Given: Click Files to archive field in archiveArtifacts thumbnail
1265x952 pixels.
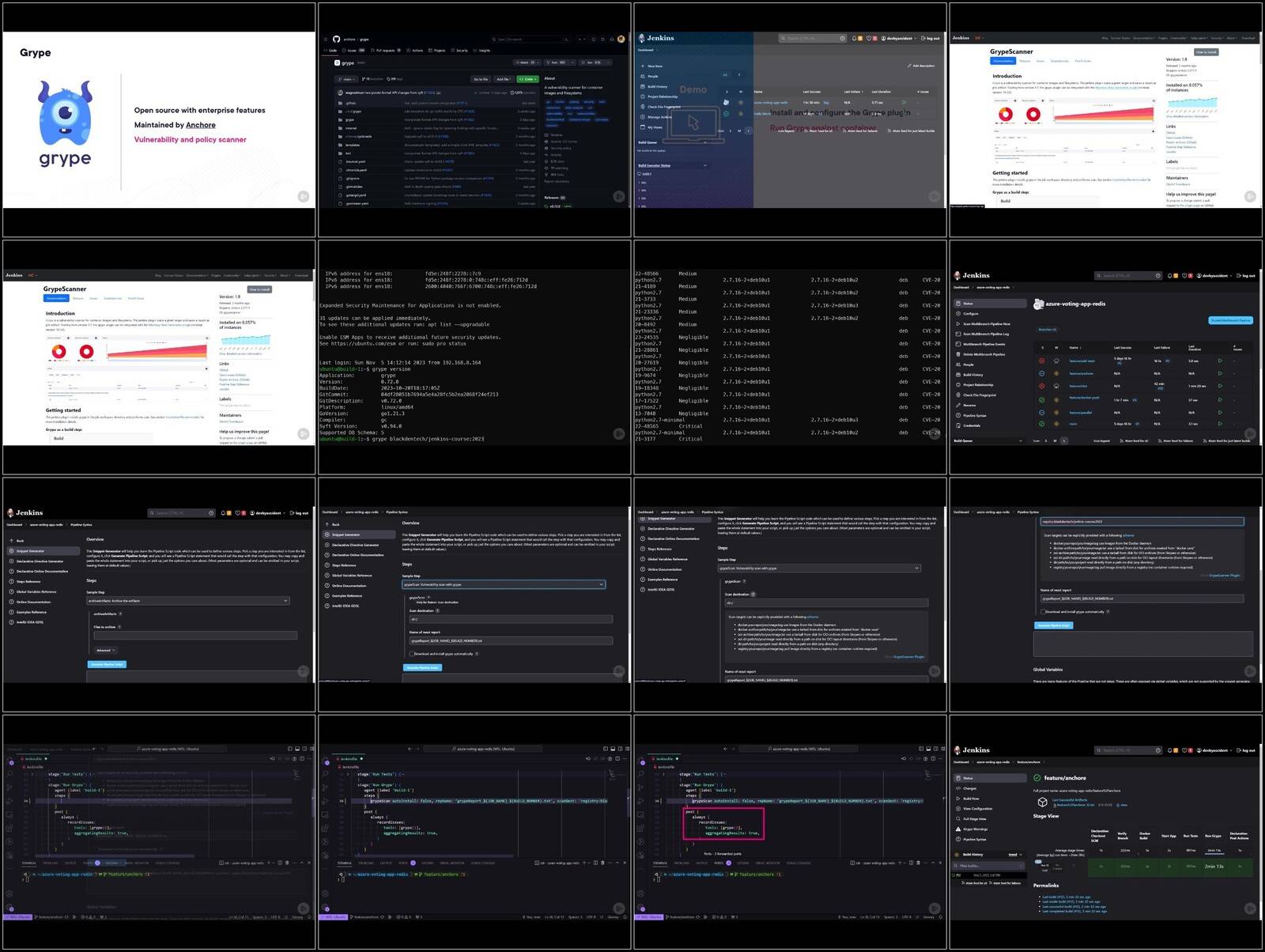Looking at the screenshot, I should click(195, 635).
